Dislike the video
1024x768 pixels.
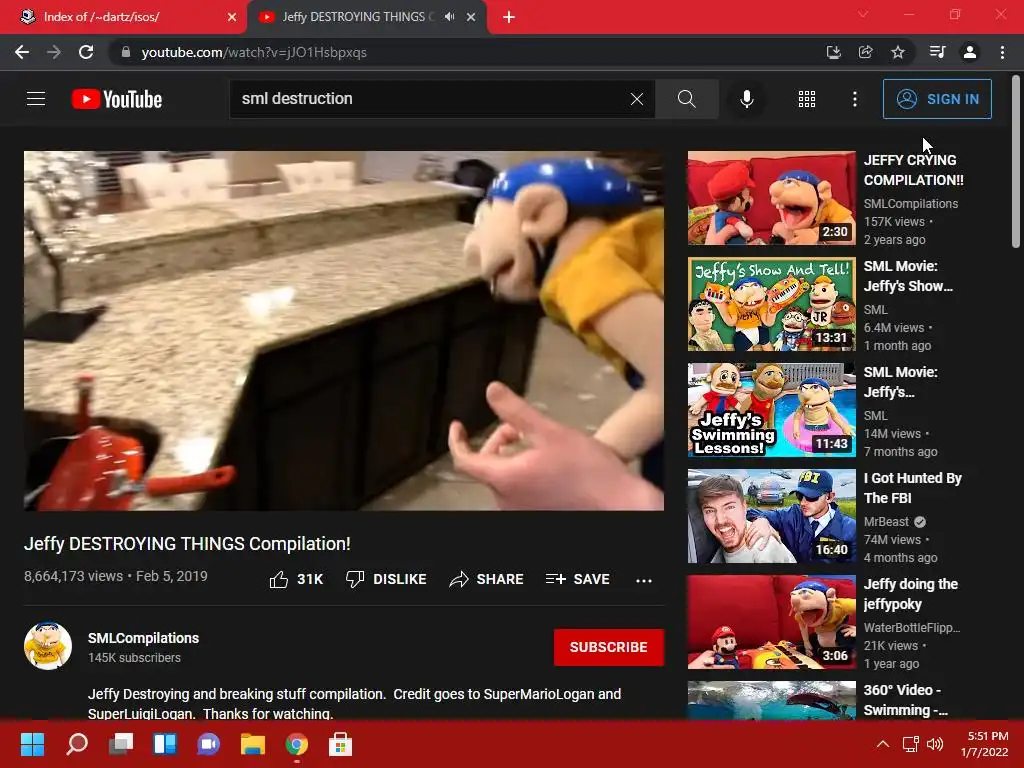tap(386, 579)
